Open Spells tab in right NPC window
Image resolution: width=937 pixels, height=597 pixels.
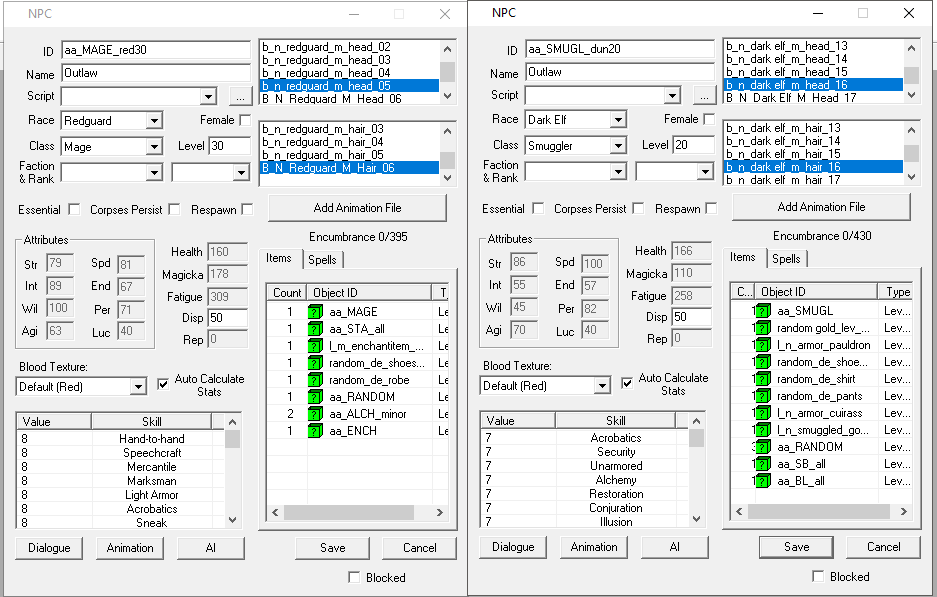click(786, 259)
